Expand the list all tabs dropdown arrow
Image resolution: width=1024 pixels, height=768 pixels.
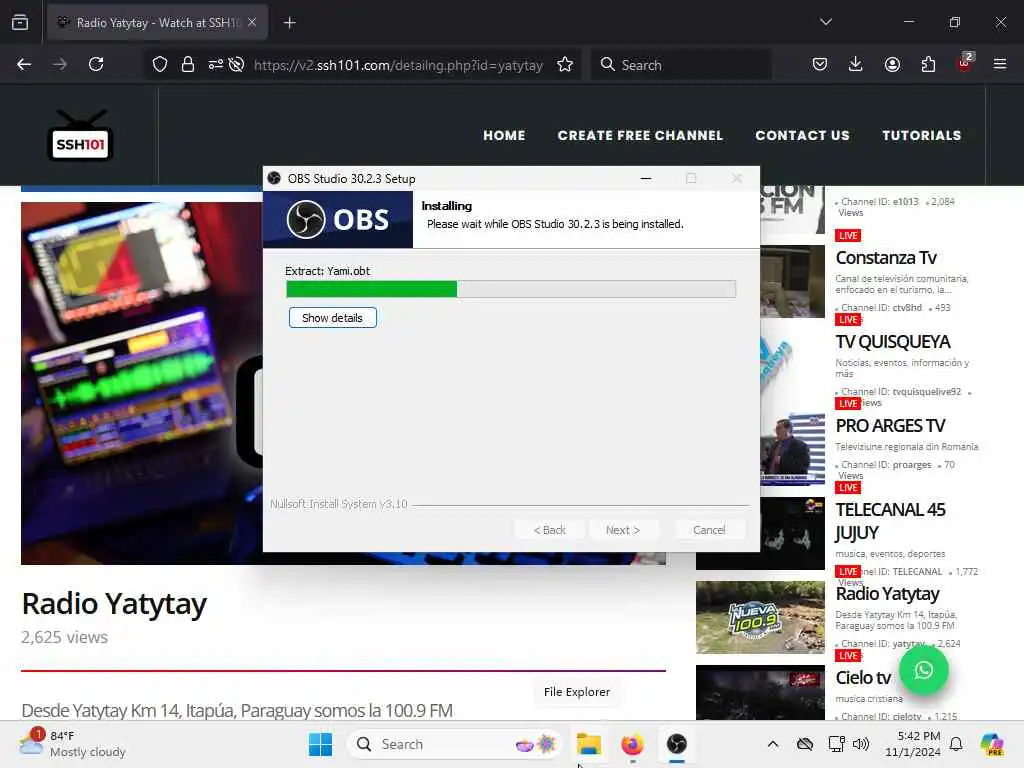click(x=826, y=22)
